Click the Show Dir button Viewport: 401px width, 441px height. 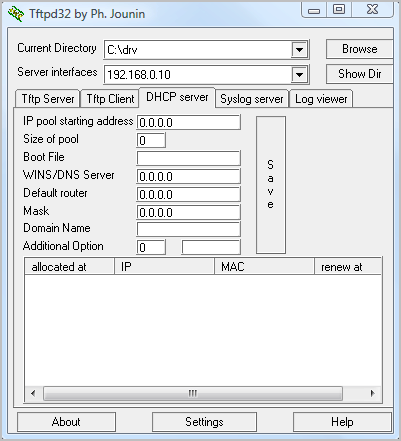point(360,74)
